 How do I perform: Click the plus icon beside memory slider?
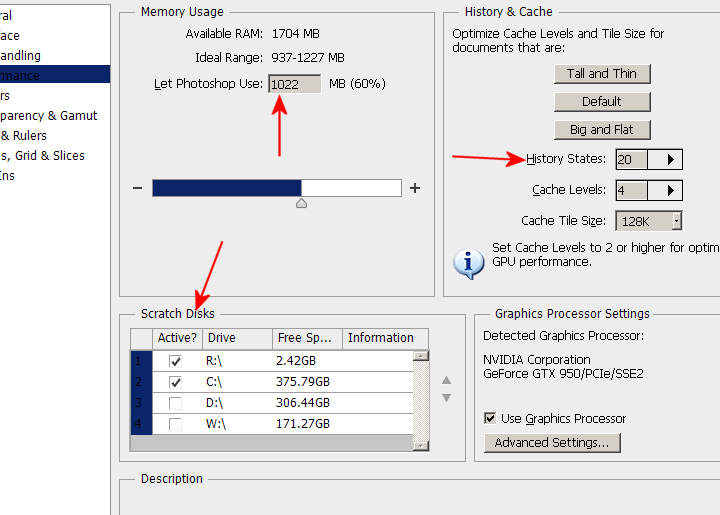tap(415, 188)
